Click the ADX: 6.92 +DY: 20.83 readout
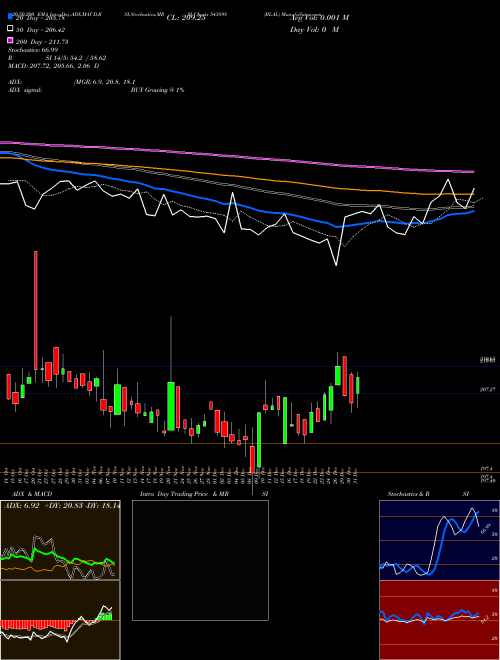Screen dimensions: 500x660 point(61,505)
